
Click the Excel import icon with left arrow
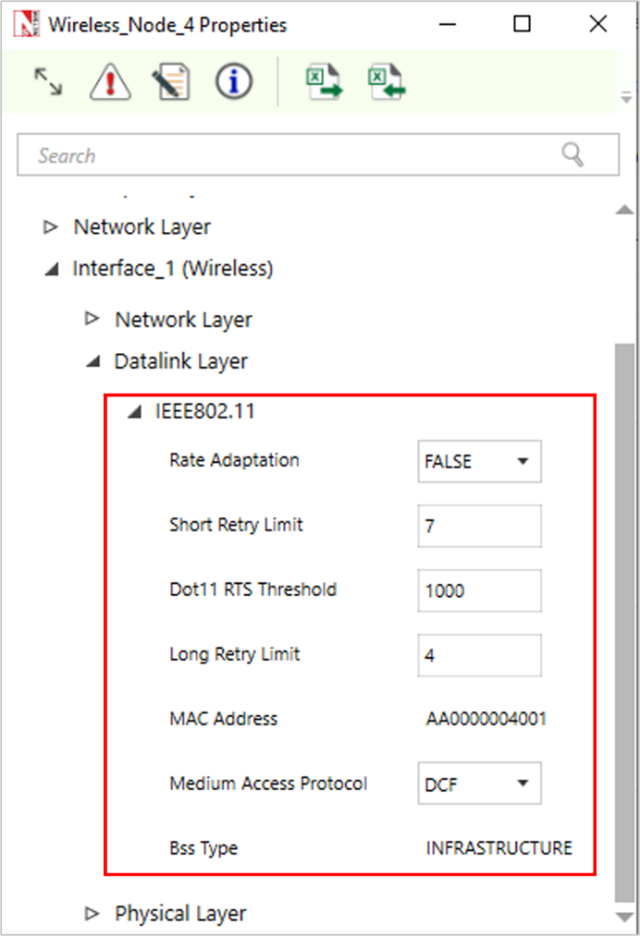tap(384, 82)
